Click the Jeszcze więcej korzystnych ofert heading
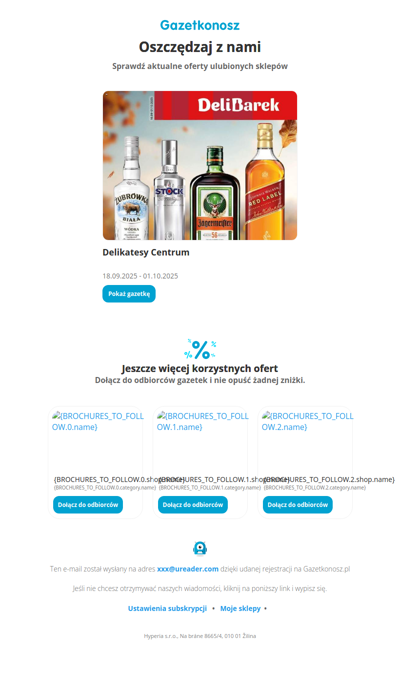This screenshot has height=684, width=400. [x=200, y=368]
